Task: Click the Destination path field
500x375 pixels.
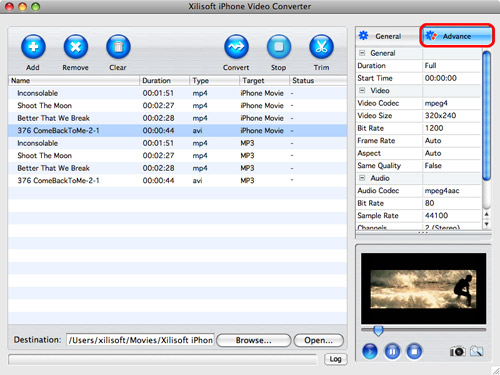Action: click(x=140, y=340)
